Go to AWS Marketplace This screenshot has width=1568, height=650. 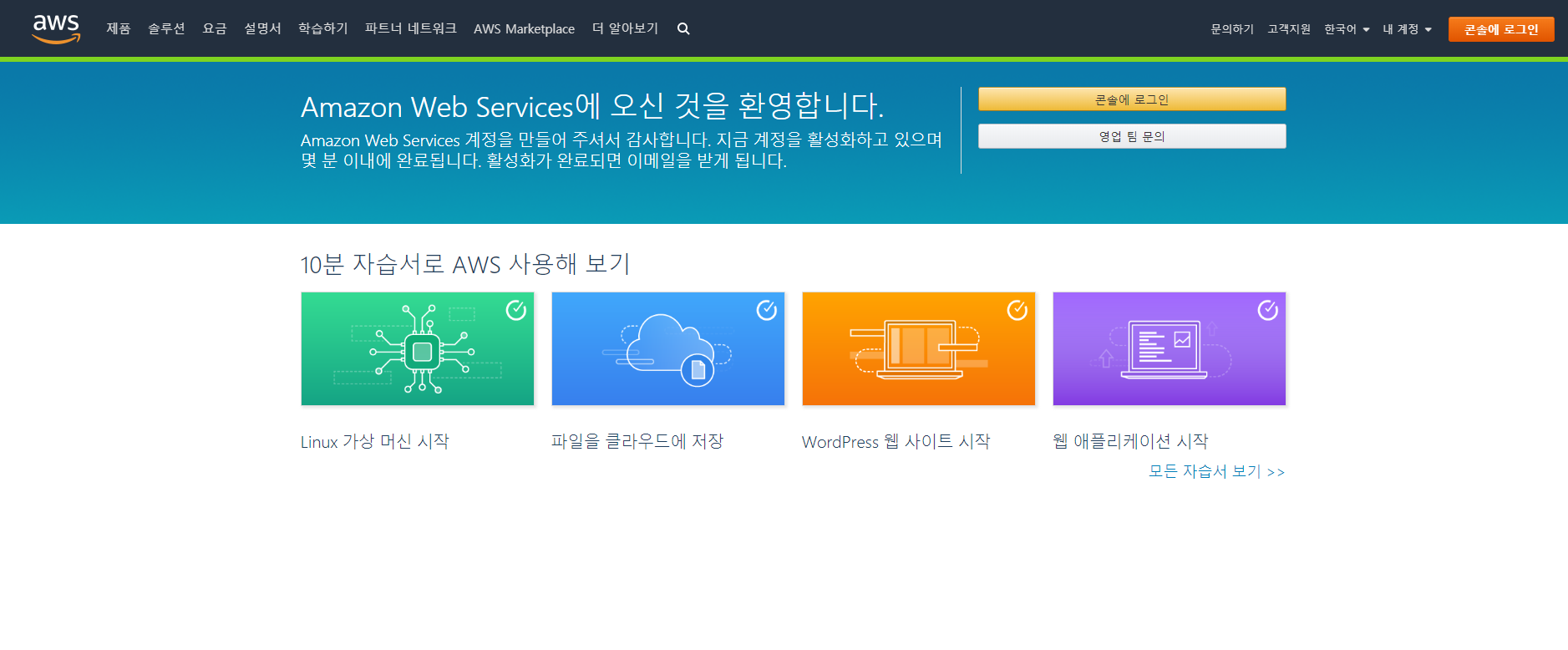pyautogui.click(x=524, y=28)
